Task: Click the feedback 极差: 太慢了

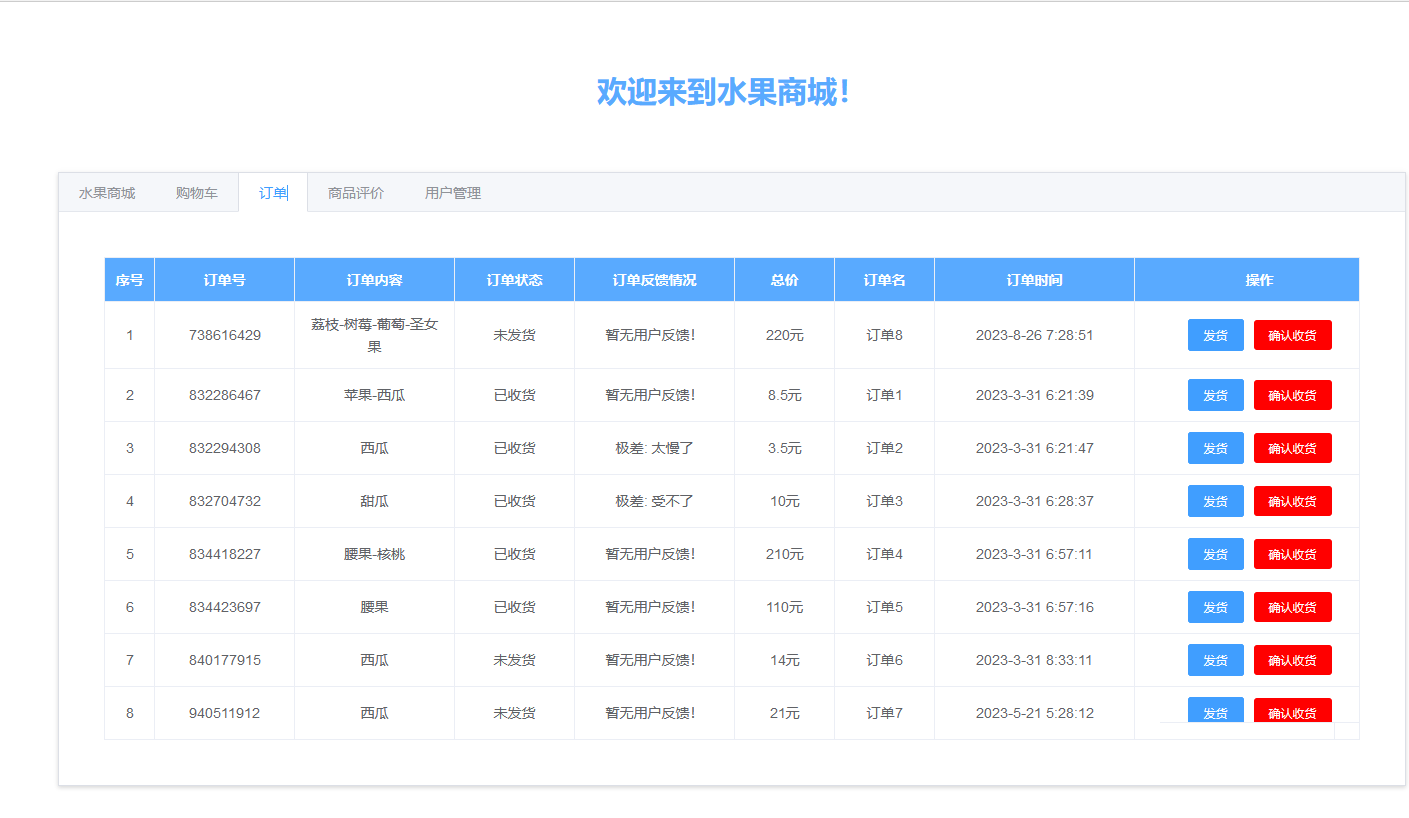Action: 655,448
